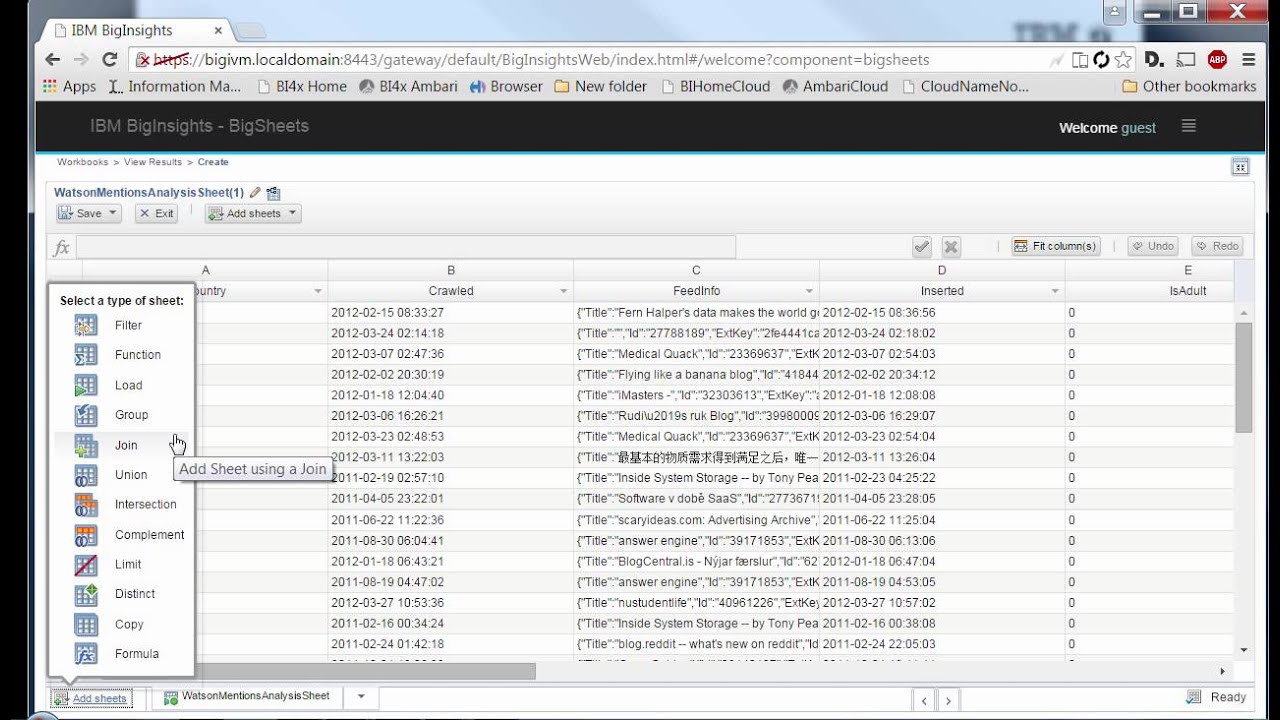Click inside the formula input field
Viewport: 1280px width, 720px height.
(x=406, y=247)
